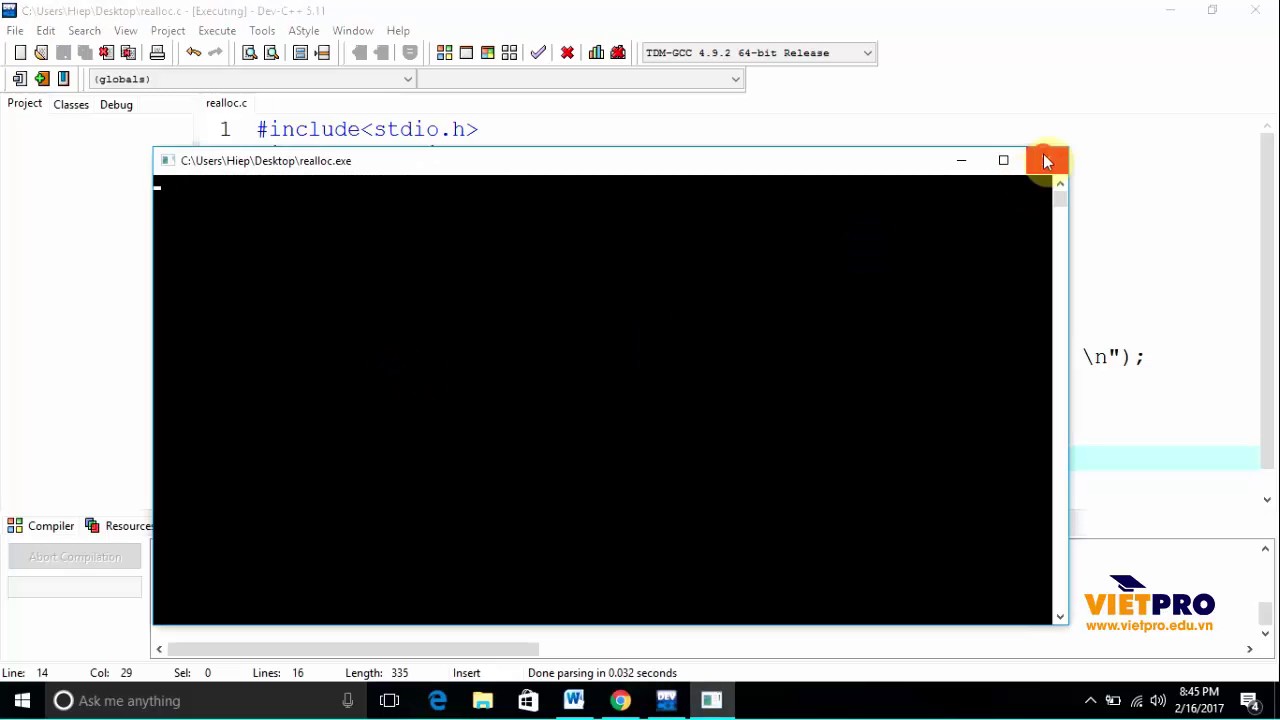Click the Windows Start button
1280x720 pixels.
coord(22,700)
